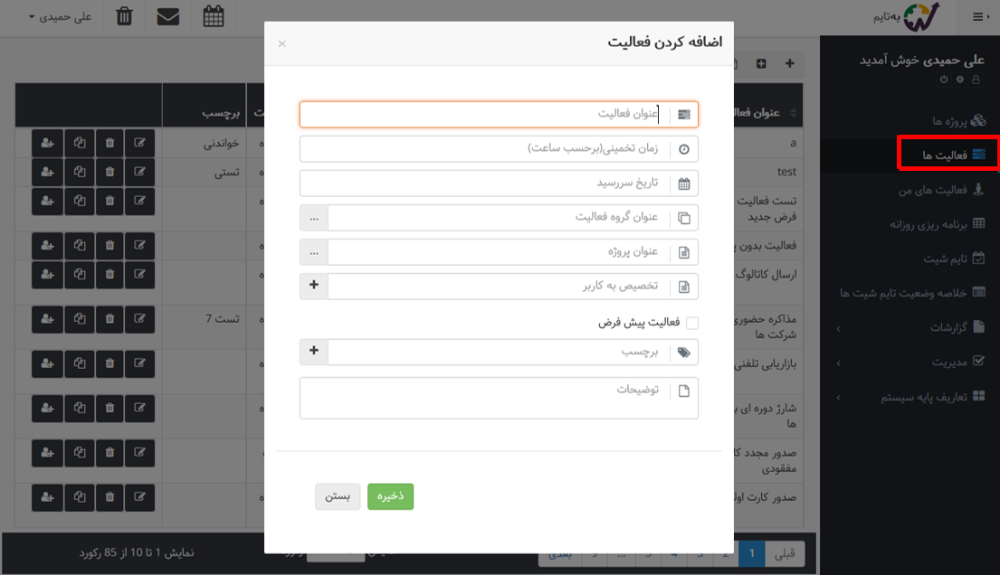Close the اضافه کردن فعالیت dialog with X
The height and width of the screenshot is (575, 1000).
point(282,44)
